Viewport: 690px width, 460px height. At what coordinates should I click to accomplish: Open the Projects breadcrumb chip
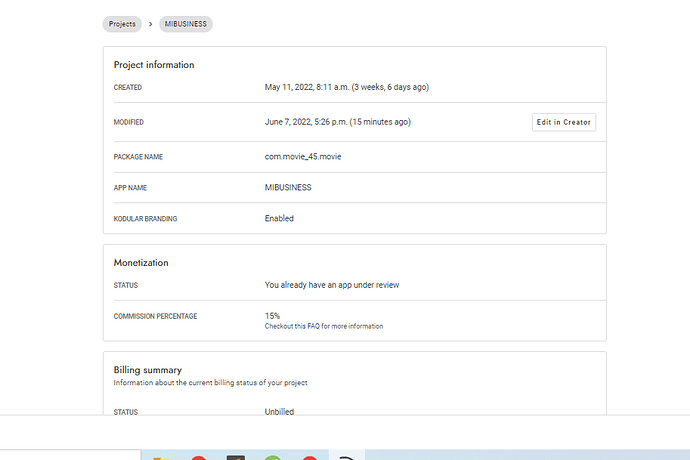click(x=122, y=24)
